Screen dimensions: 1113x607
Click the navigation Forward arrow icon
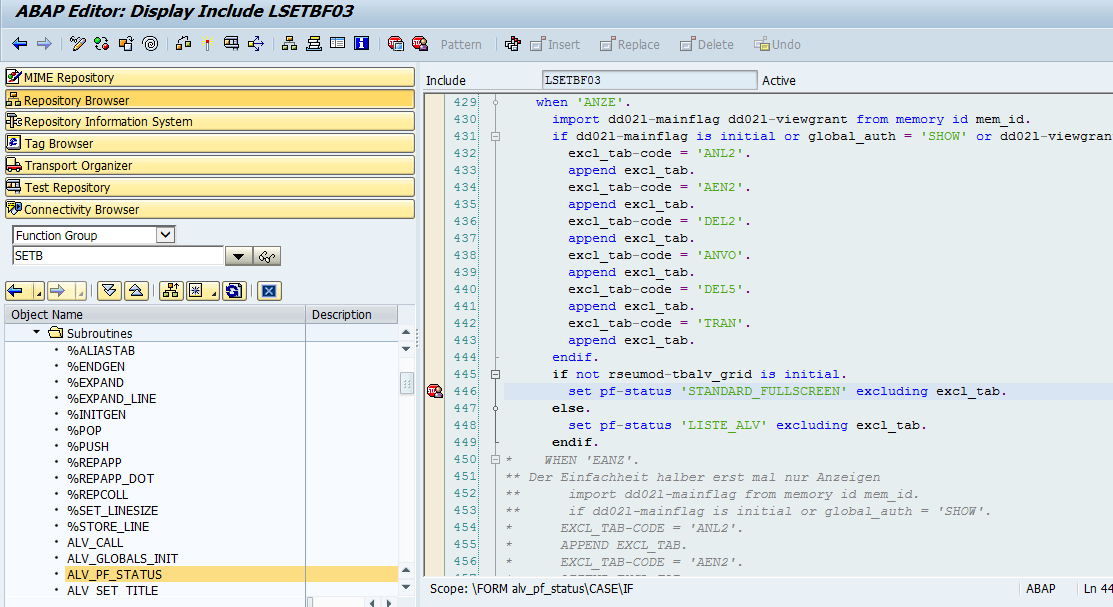click(45, 44)
